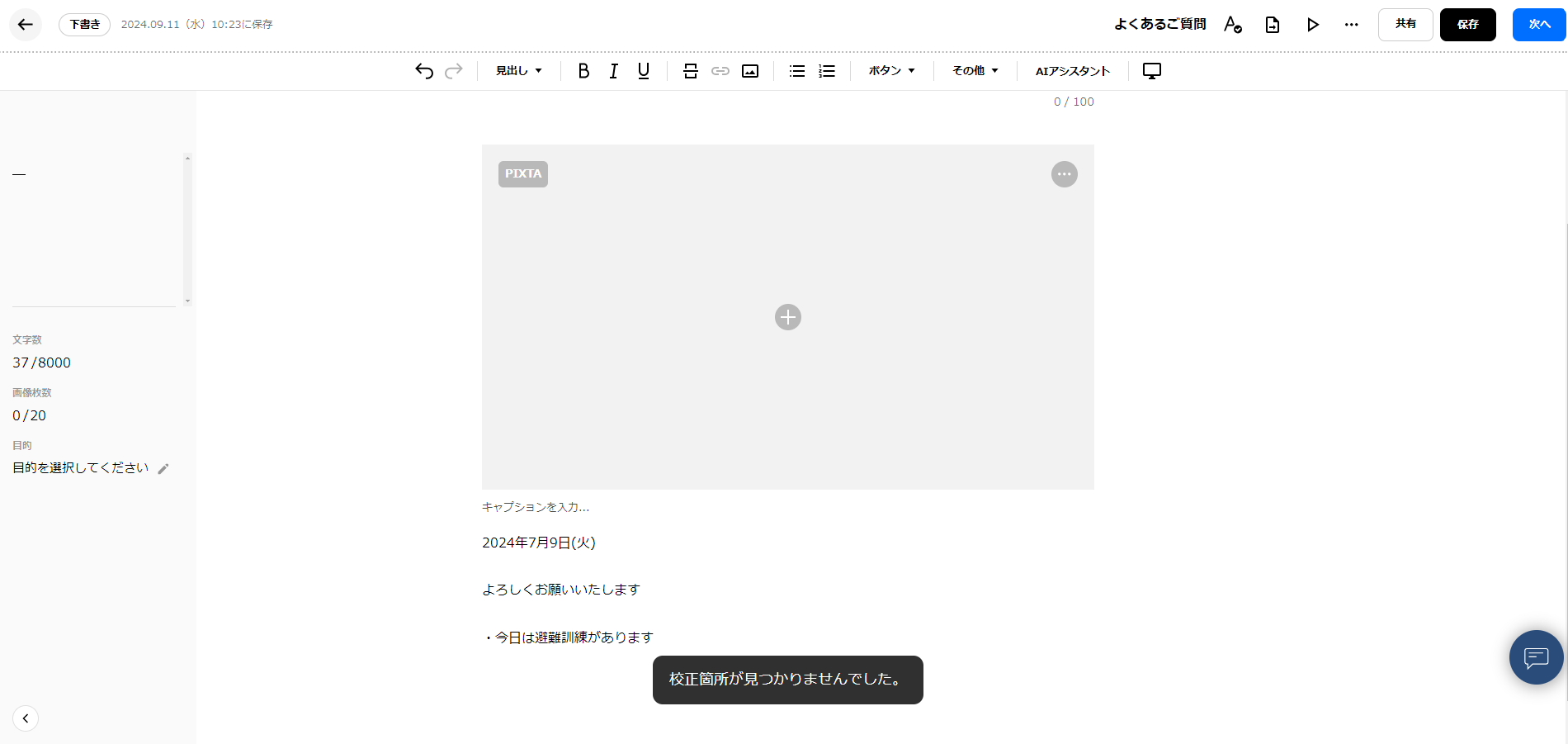Apply numbered list formatting
Viewport: 1568px width, 744px height.
827,71
